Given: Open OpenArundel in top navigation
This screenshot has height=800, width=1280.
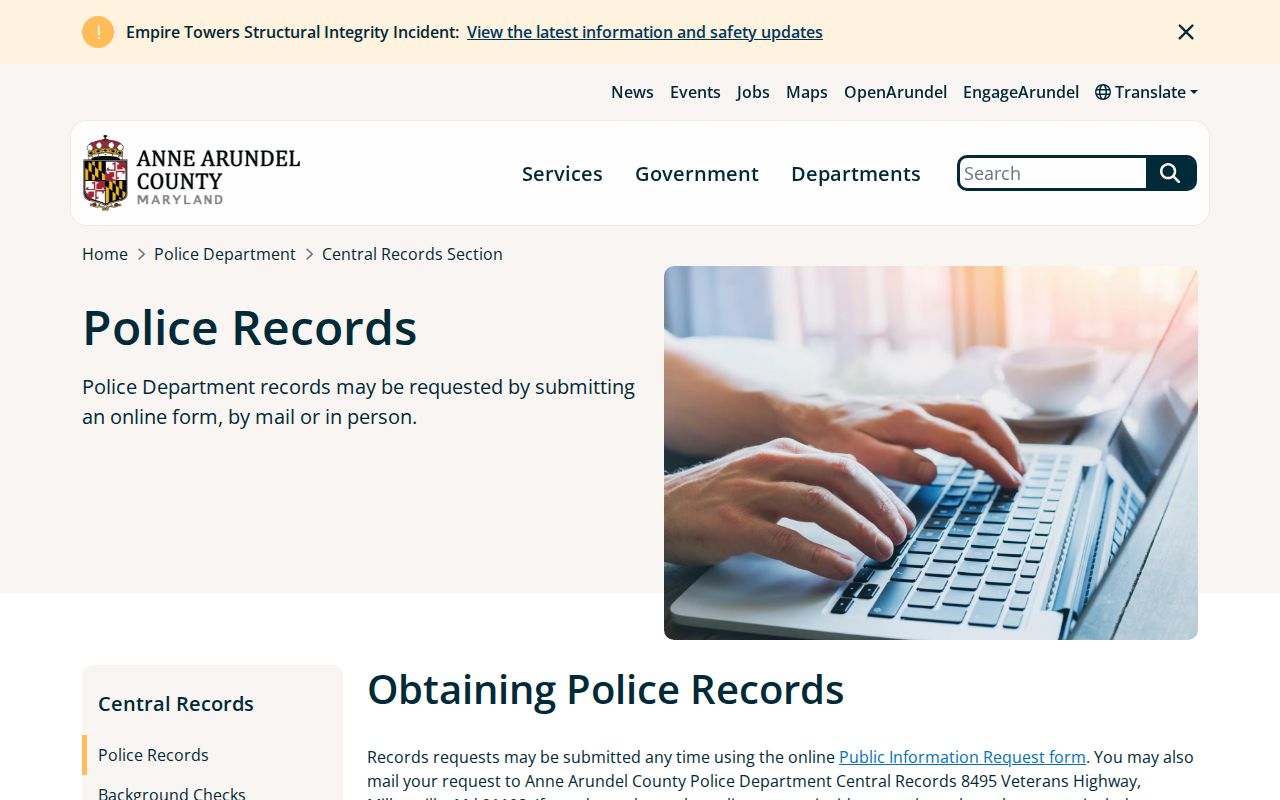Looking at the screenshot, I should [895, 92].
